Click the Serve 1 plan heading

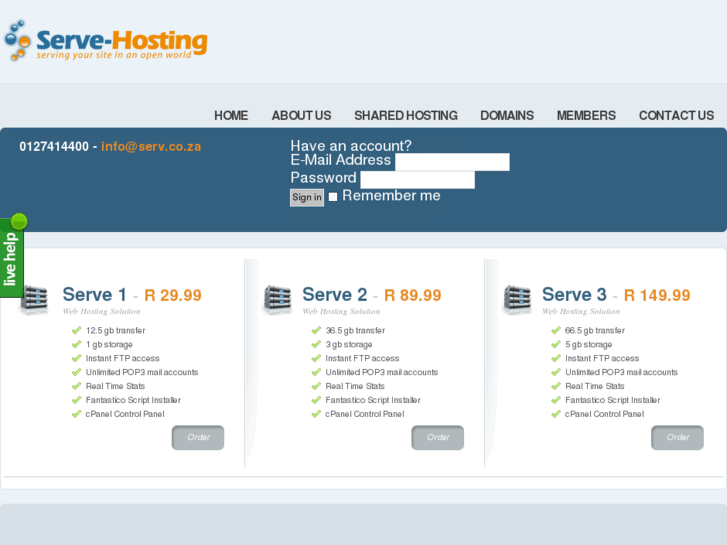click(95, 295)
